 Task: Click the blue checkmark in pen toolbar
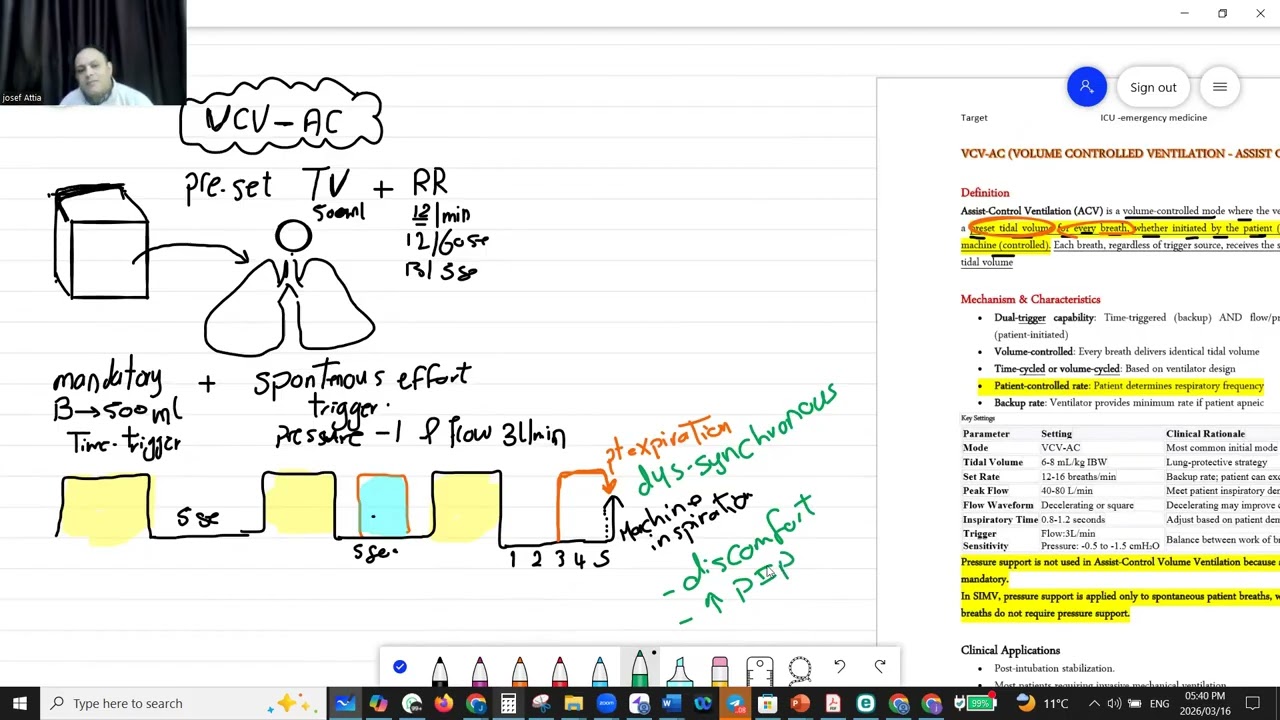[400, 667]
